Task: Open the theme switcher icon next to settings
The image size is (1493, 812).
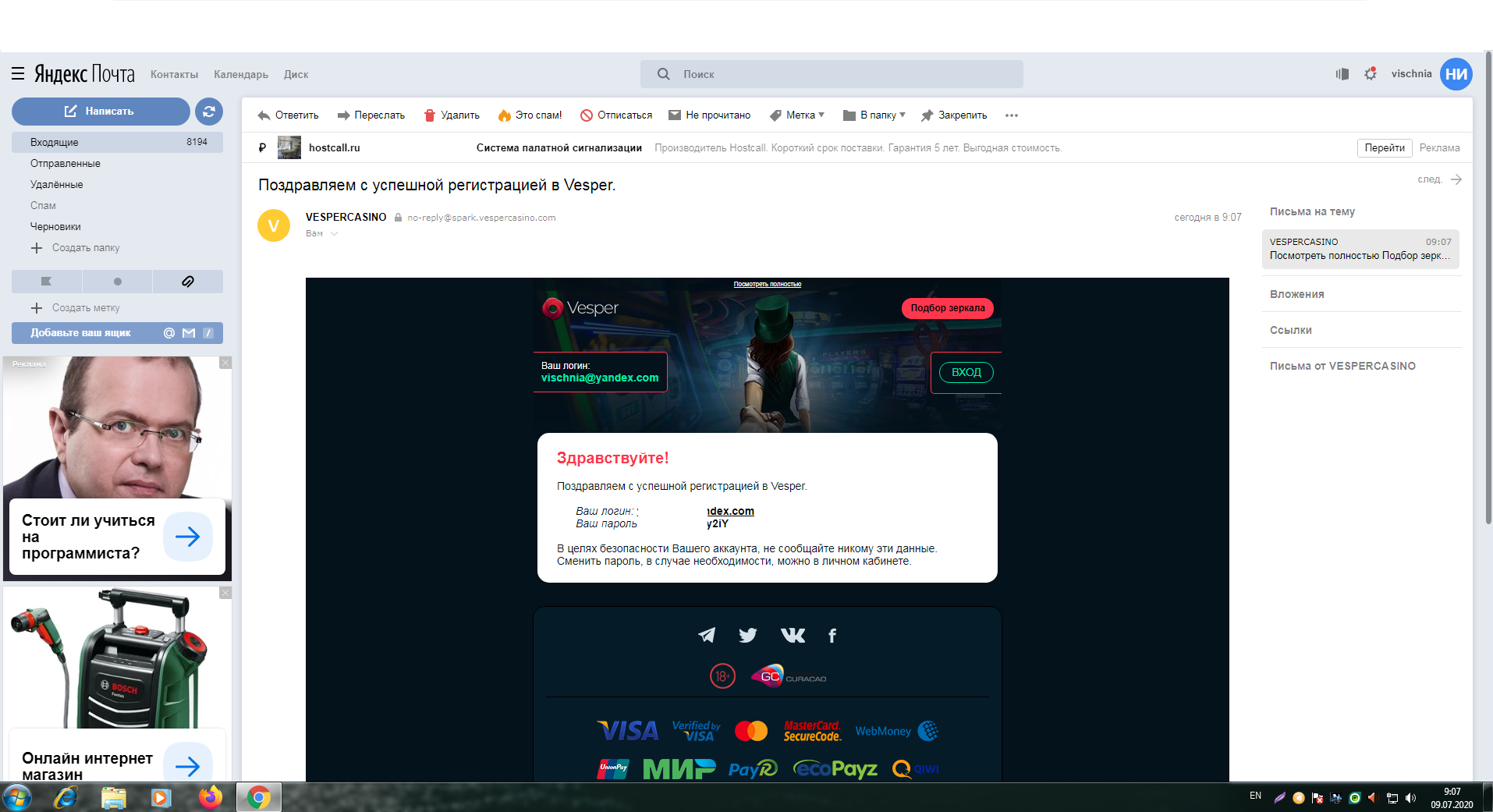Action: pos(1342,74)
